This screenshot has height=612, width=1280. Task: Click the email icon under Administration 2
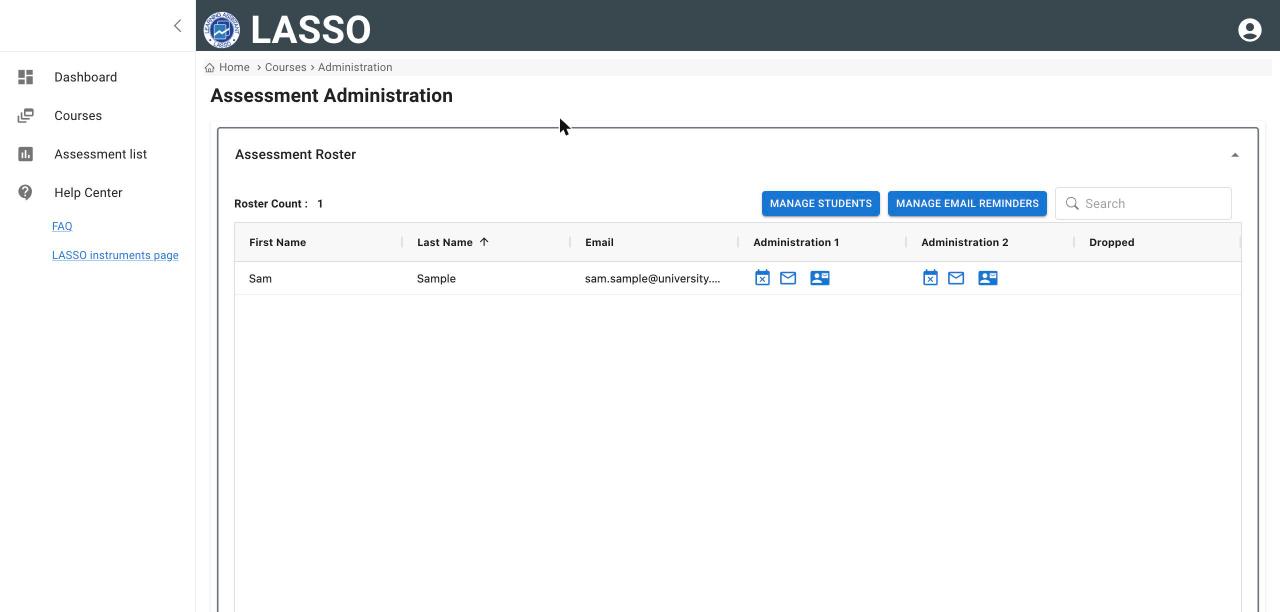click(x=956, y=278)
